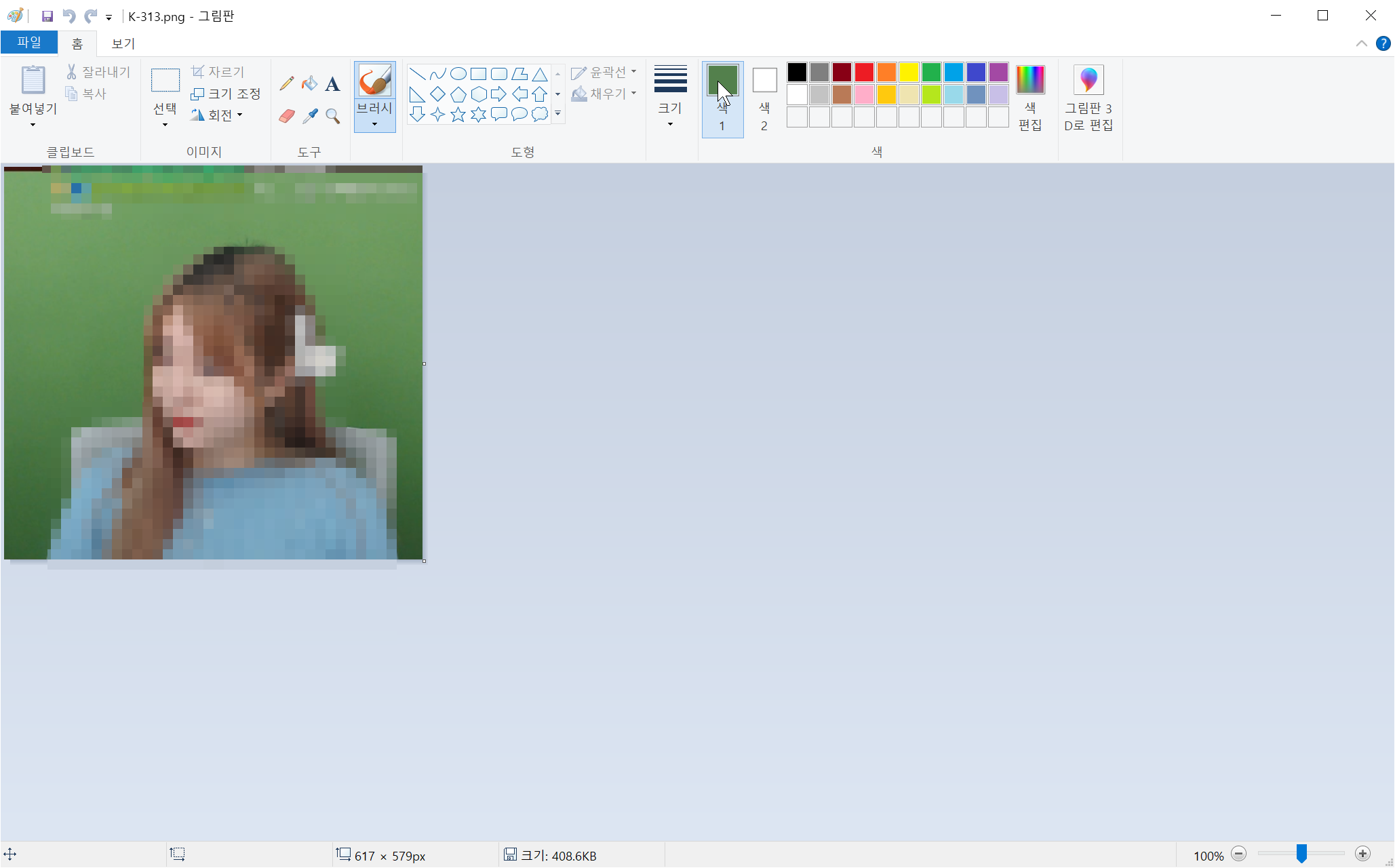
Task: Collapse the ribbon with the chevron
Action: coord(1361,43)
